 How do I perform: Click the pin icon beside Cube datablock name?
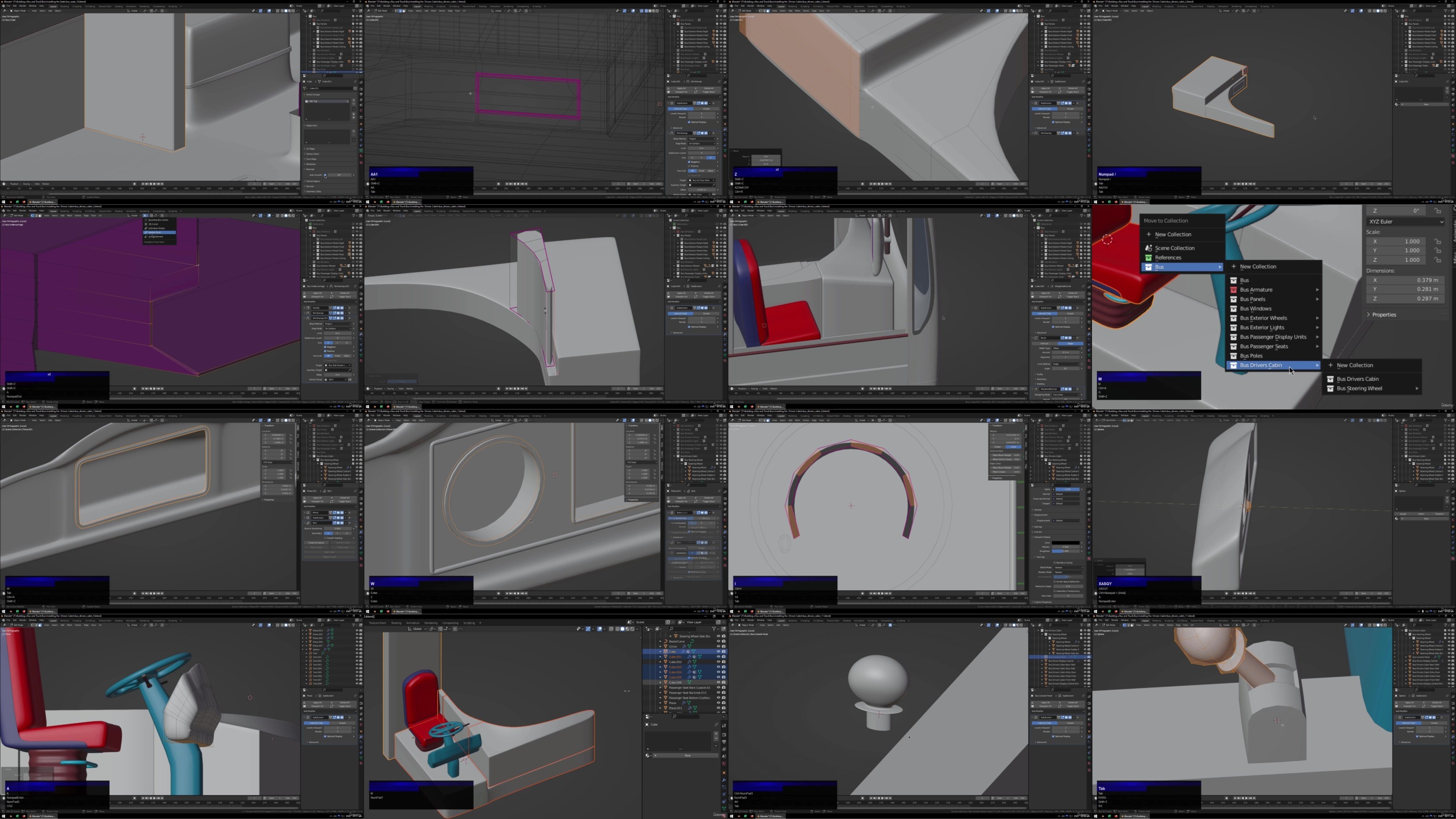click(716, 725)
